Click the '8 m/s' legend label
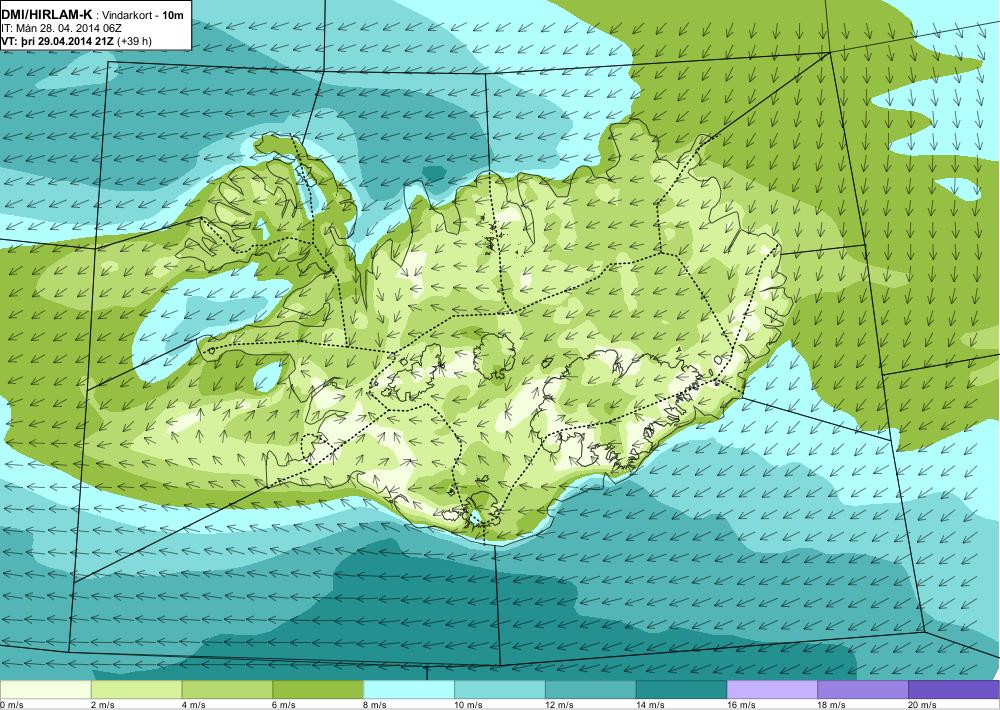This screenshot has height=710, width=1000. coord(375,705)
